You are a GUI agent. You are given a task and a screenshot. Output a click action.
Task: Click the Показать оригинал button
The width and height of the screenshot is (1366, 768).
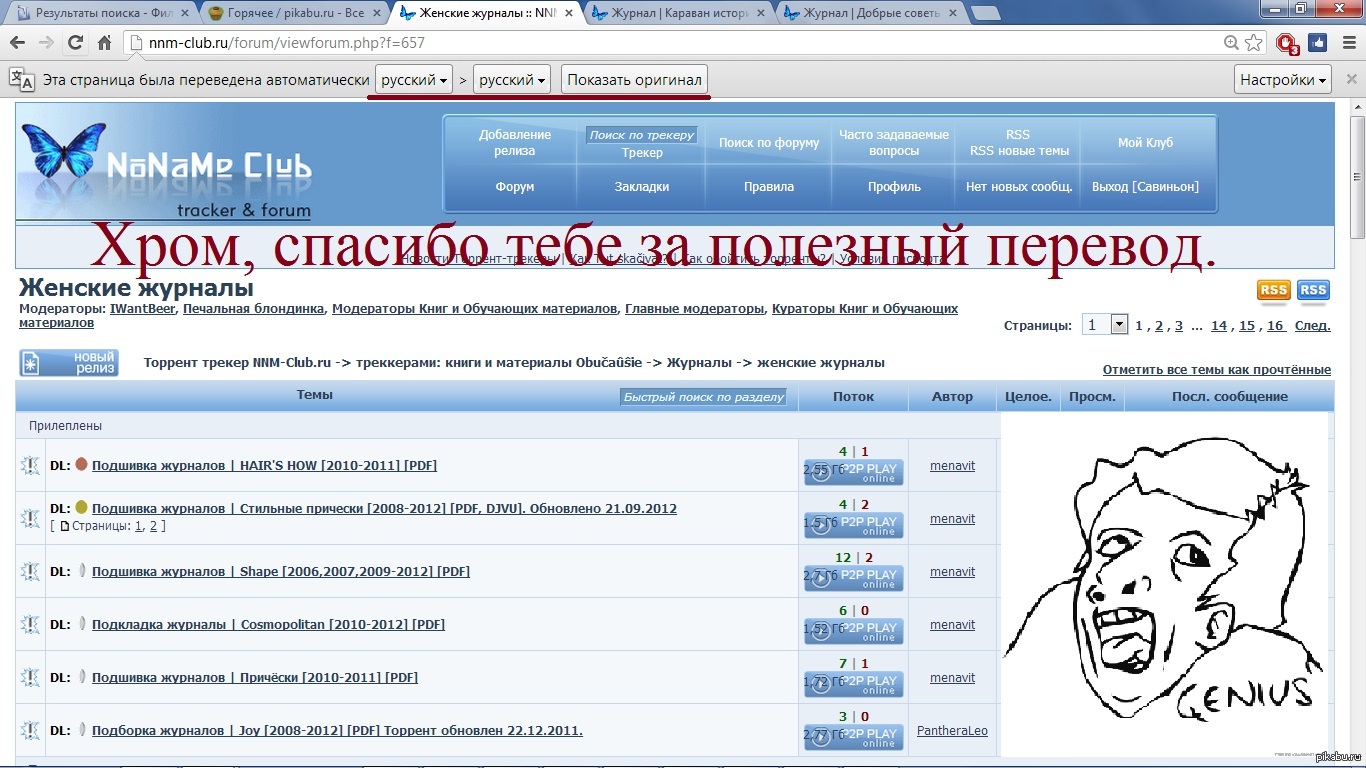635,80
